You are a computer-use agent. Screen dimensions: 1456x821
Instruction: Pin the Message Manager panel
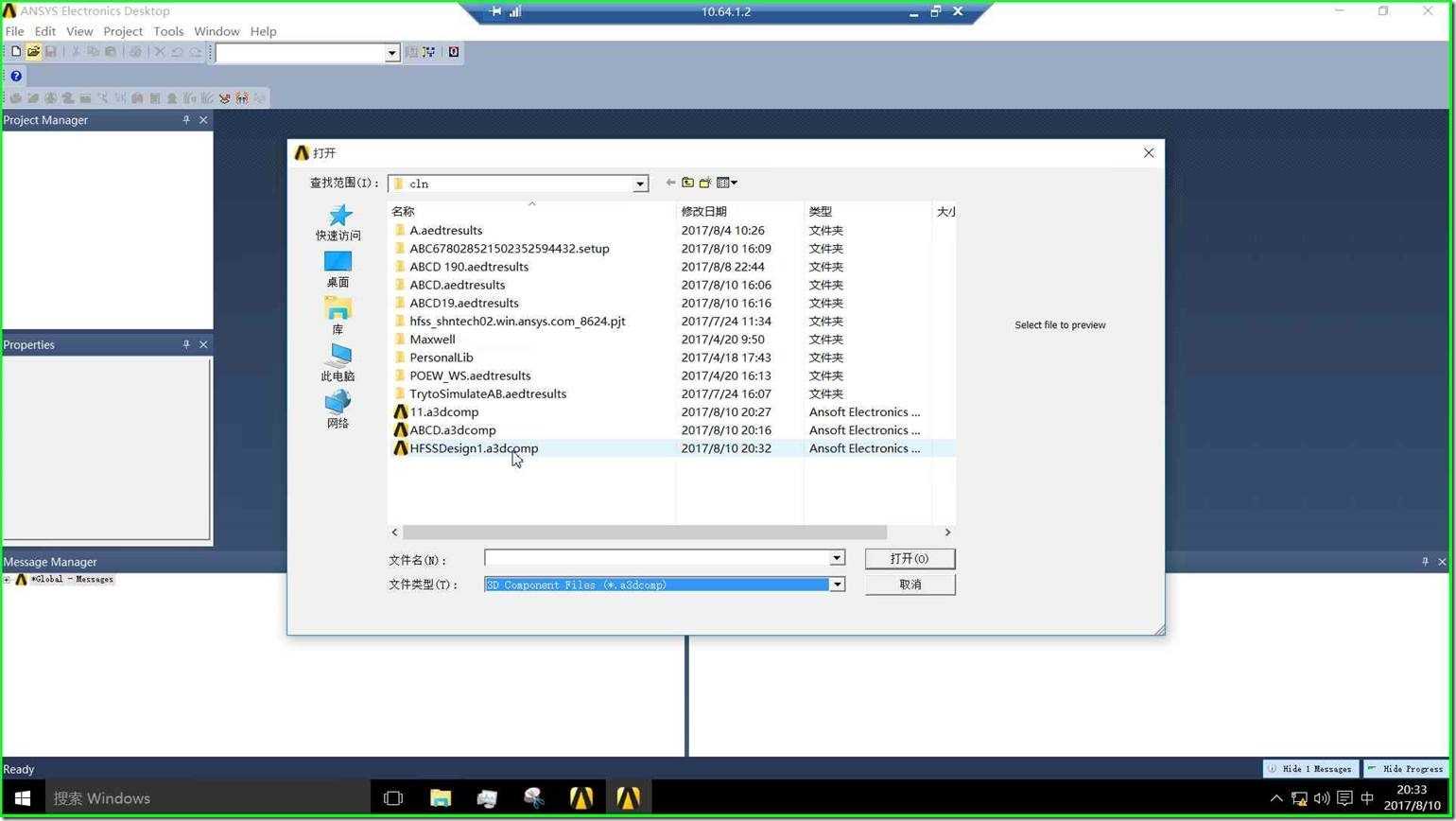pyautogui.click(x=1425, y=562)
